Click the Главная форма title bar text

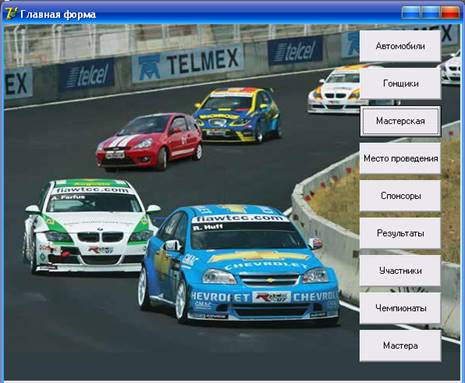[58, 14]
